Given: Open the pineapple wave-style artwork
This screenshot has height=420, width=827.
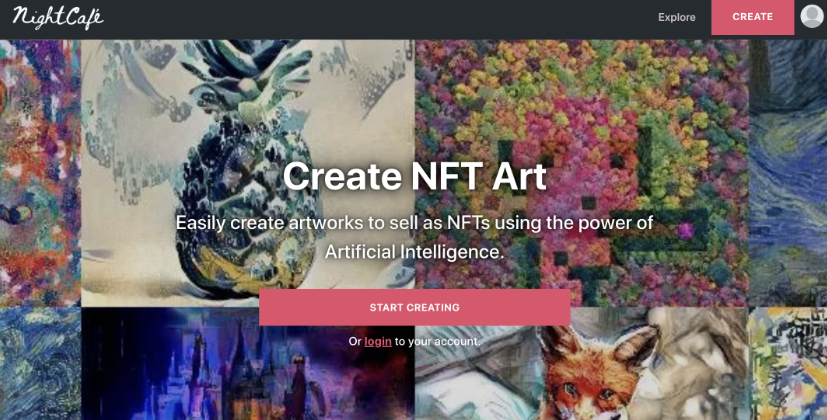Looking at the screenshot, I should coord(248,173).
